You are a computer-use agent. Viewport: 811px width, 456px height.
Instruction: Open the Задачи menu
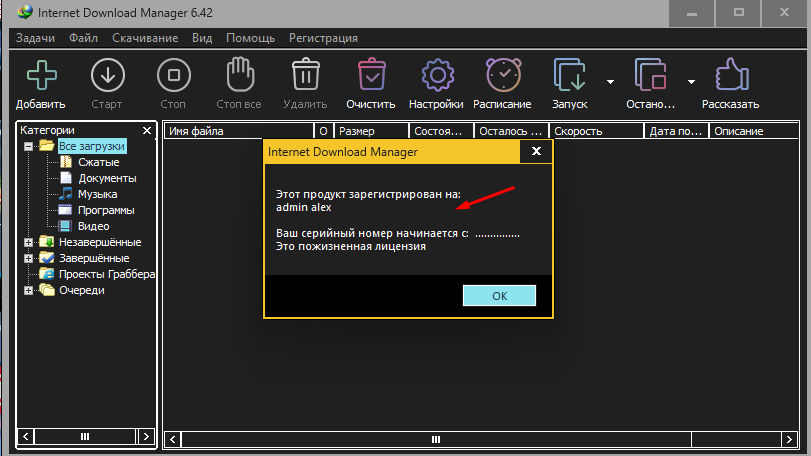[x=35, y=38]
